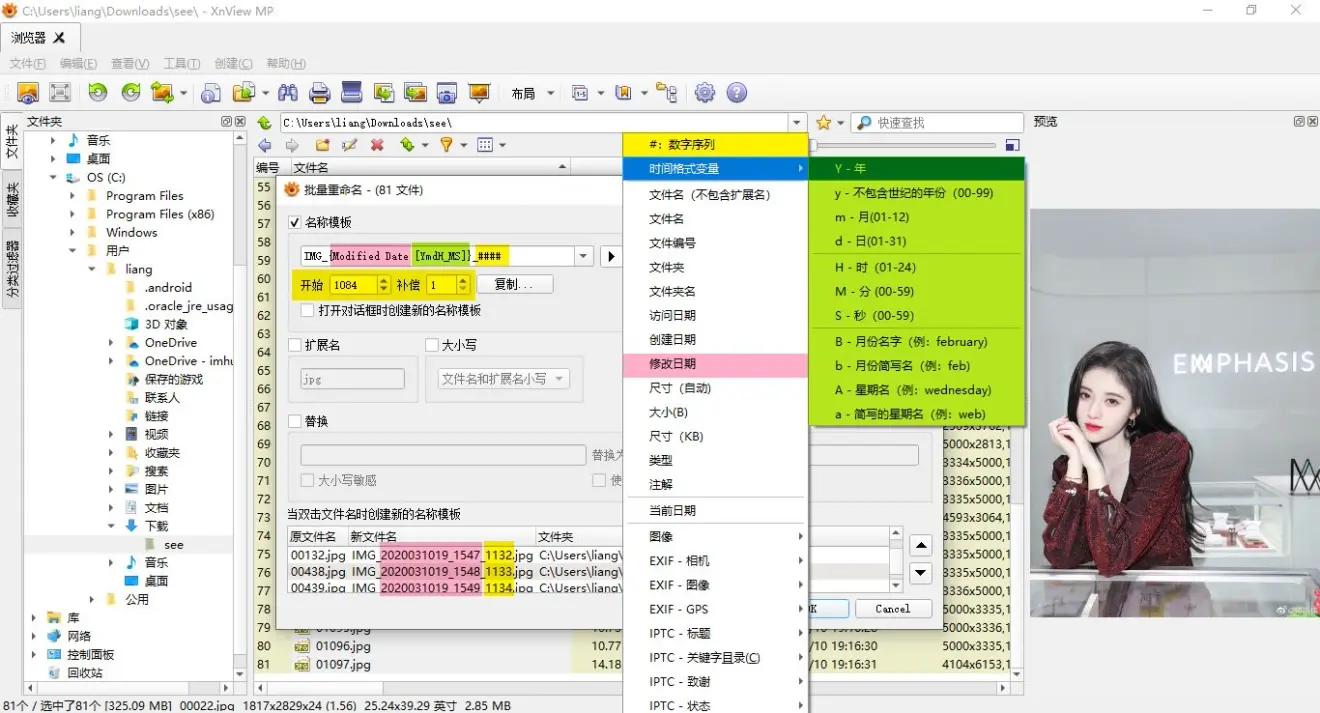Click the scanner acquire icon
The image size is (1320, 713).
[352, 93]
